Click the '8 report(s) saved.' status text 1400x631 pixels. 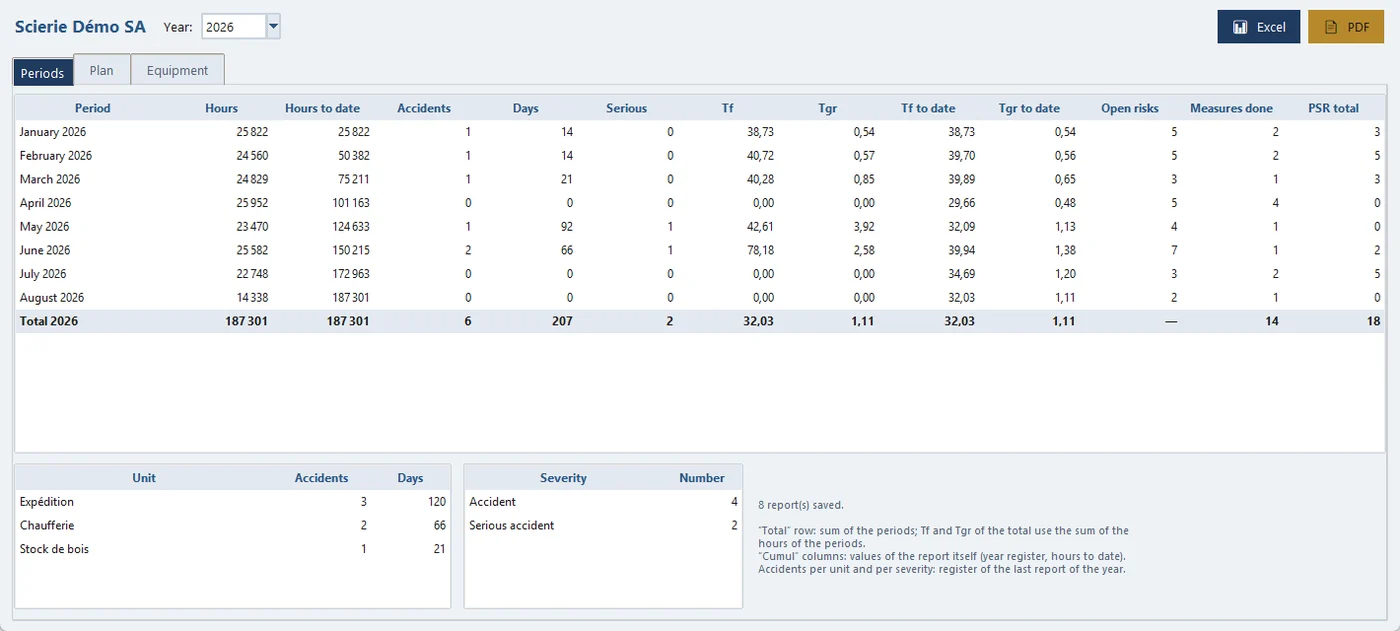point(801,505)
